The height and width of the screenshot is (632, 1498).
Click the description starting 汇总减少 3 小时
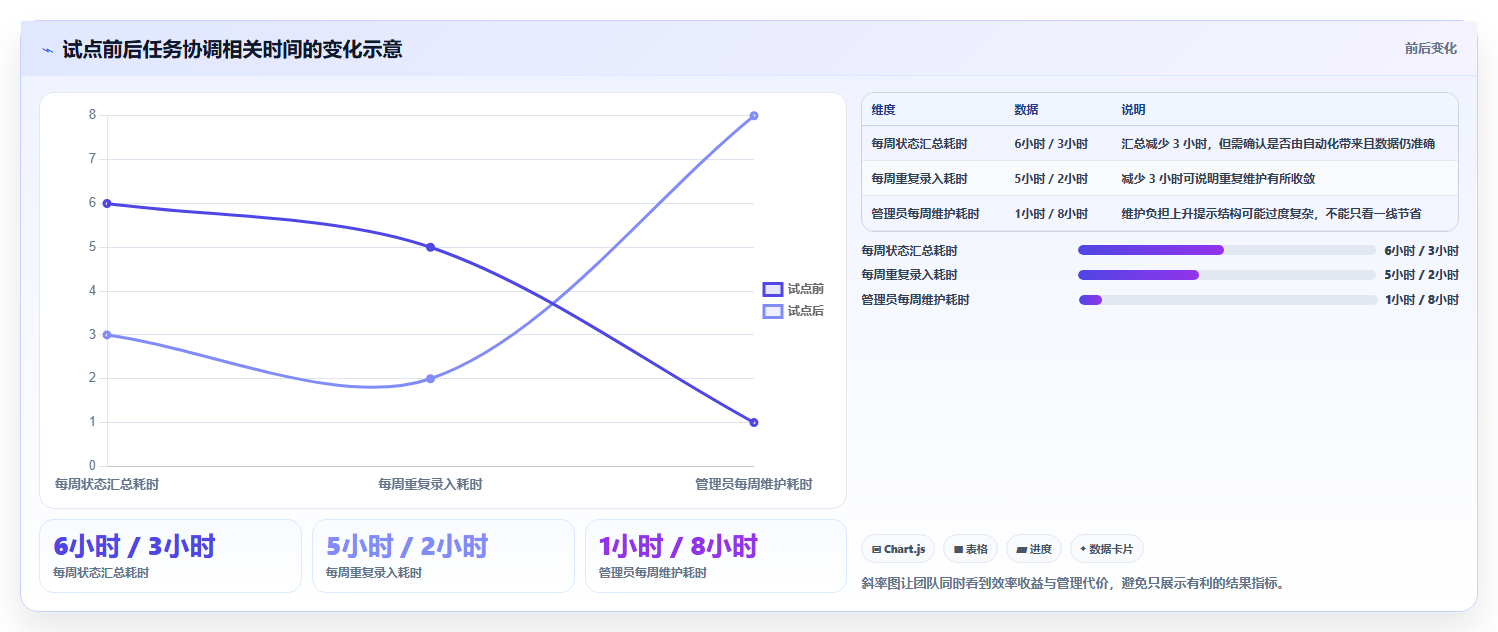(x=1278, y=144)
